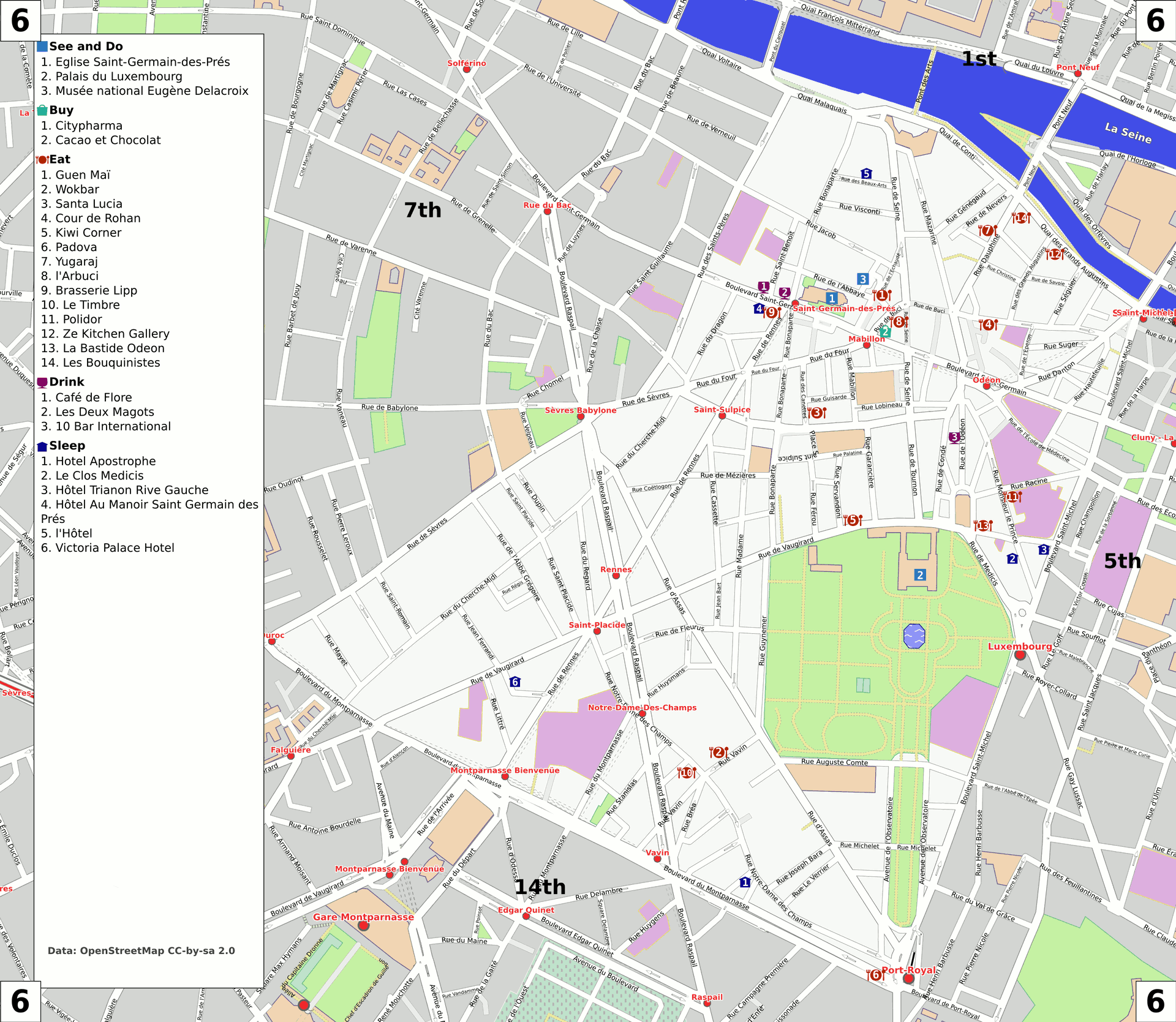
Task: Select red Eat marker 4 near Rue de Buci
Action: (x=988, y=325)
